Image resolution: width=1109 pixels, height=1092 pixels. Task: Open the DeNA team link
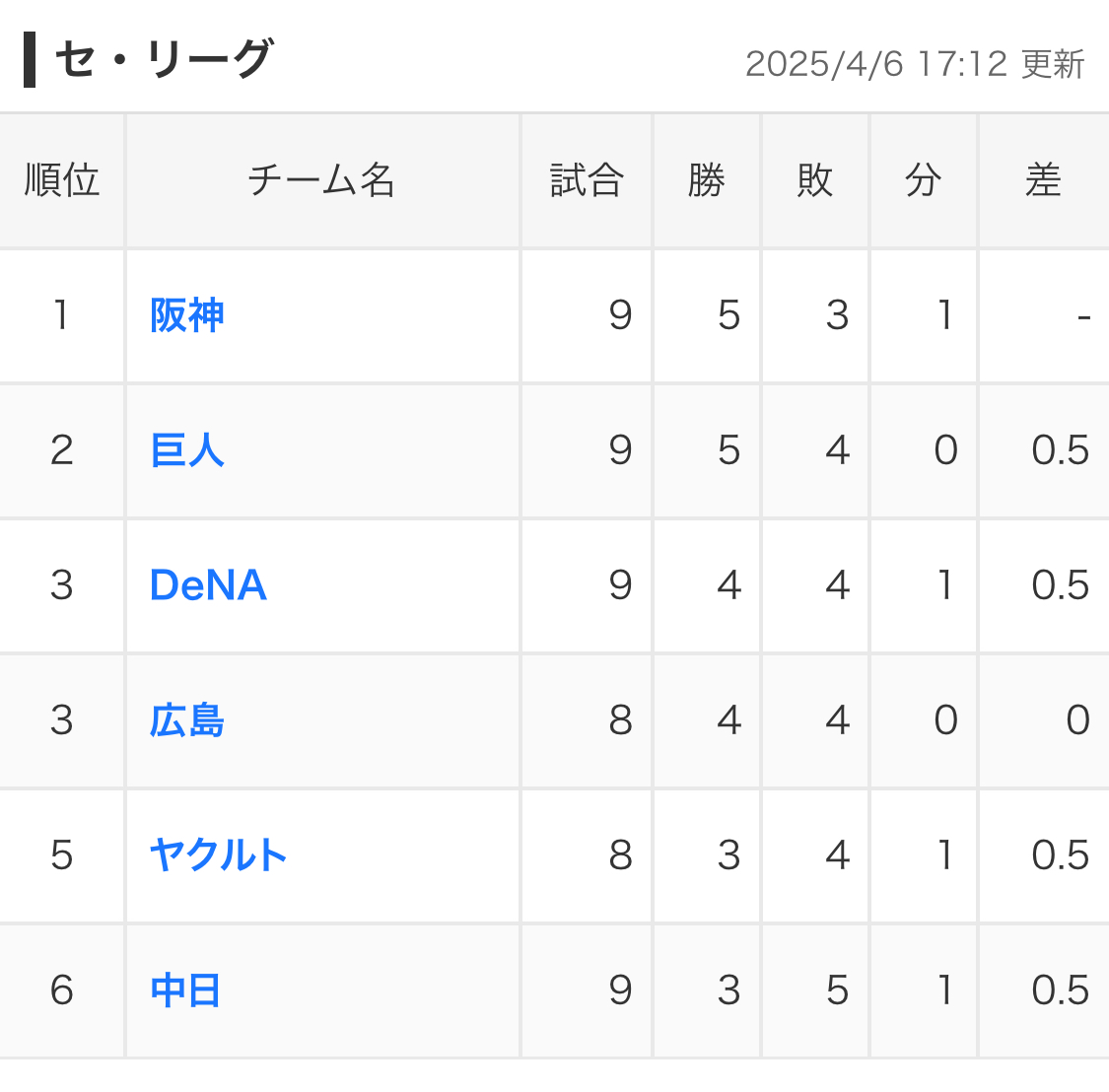tap(208, 585)
